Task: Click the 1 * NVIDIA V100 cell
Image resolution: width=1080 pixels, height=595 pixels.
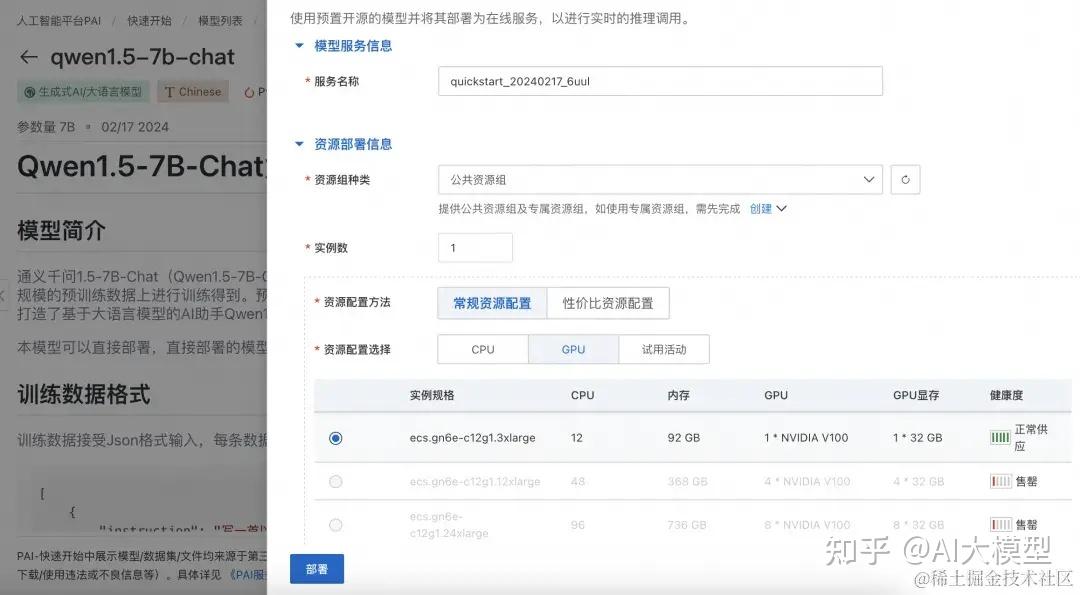Action: (x=806, y=438)
